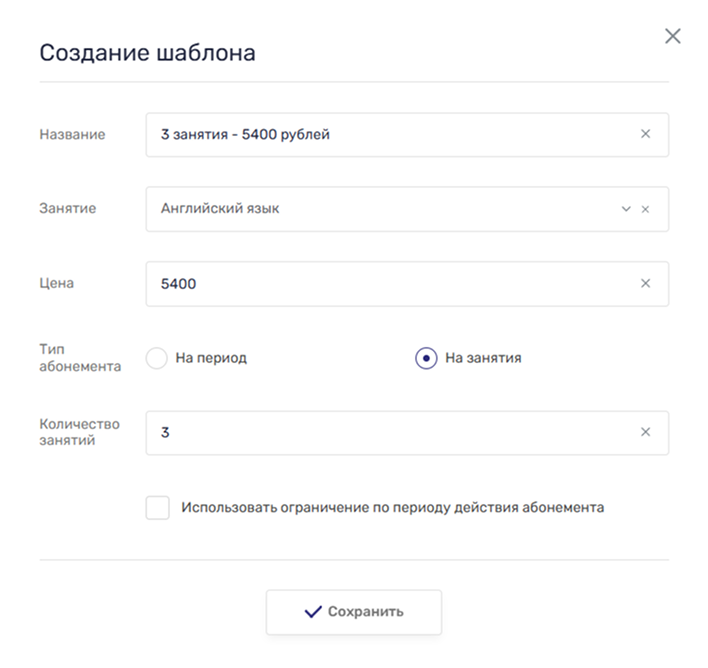Open the Английский язык combo box
Screen dimensions: 708x668
tap(380, 209)
